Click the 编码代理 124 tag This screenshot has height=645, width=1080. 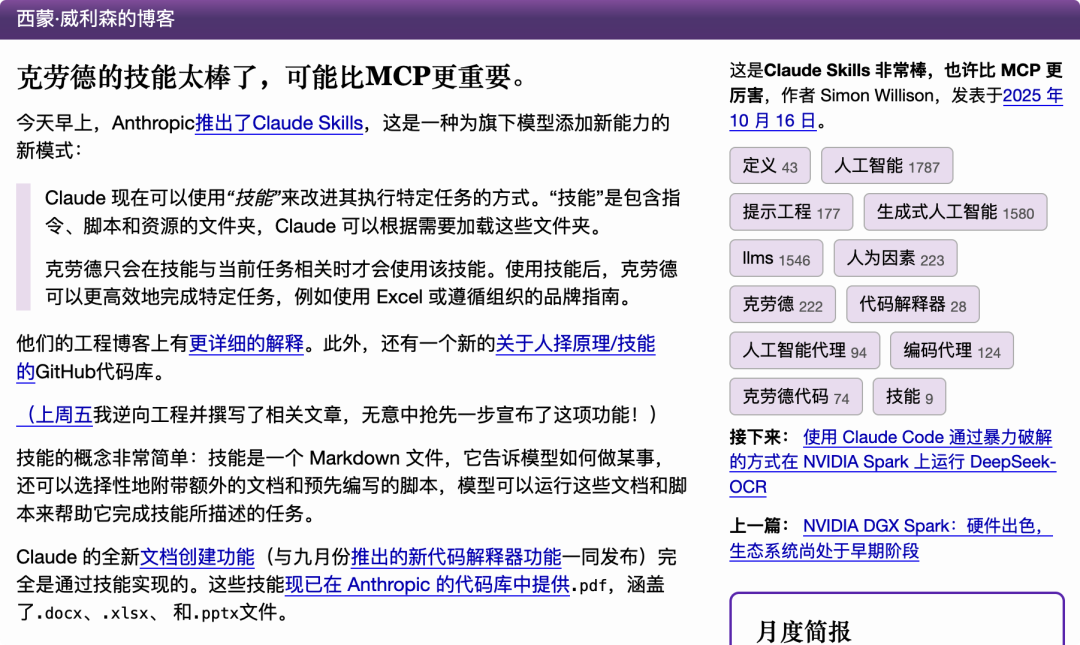click(951, 351)
